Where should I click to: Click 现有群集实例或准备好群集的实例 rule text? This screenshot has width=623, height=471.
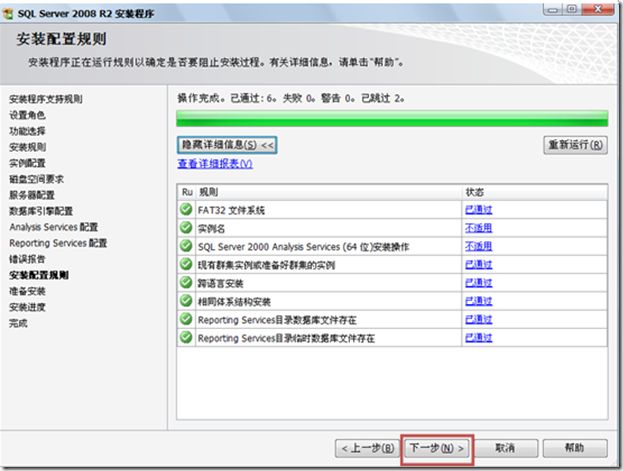point(267,265)
